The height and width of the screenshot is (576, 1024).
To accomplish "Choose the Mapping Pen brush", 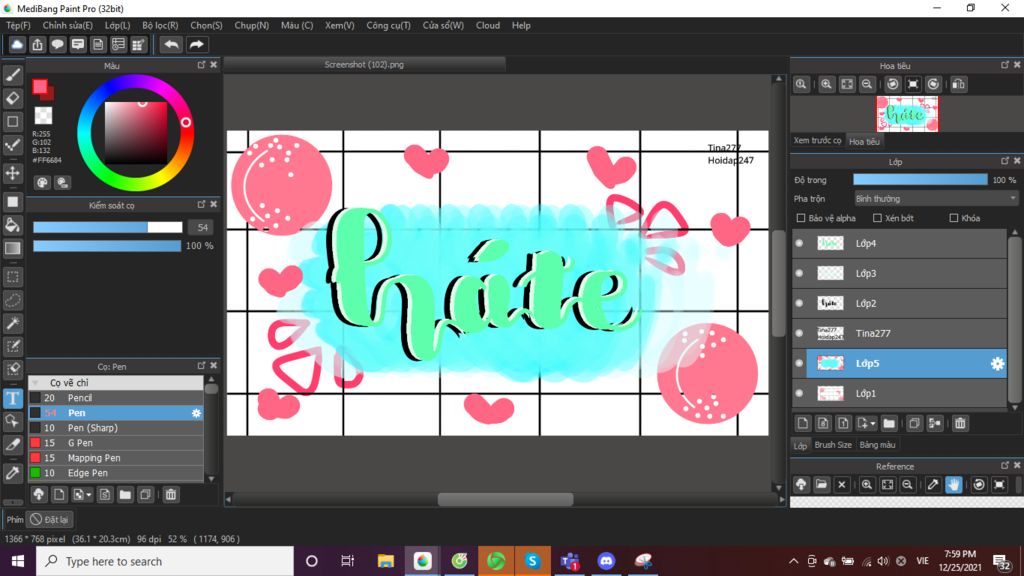I will (116, 458).
